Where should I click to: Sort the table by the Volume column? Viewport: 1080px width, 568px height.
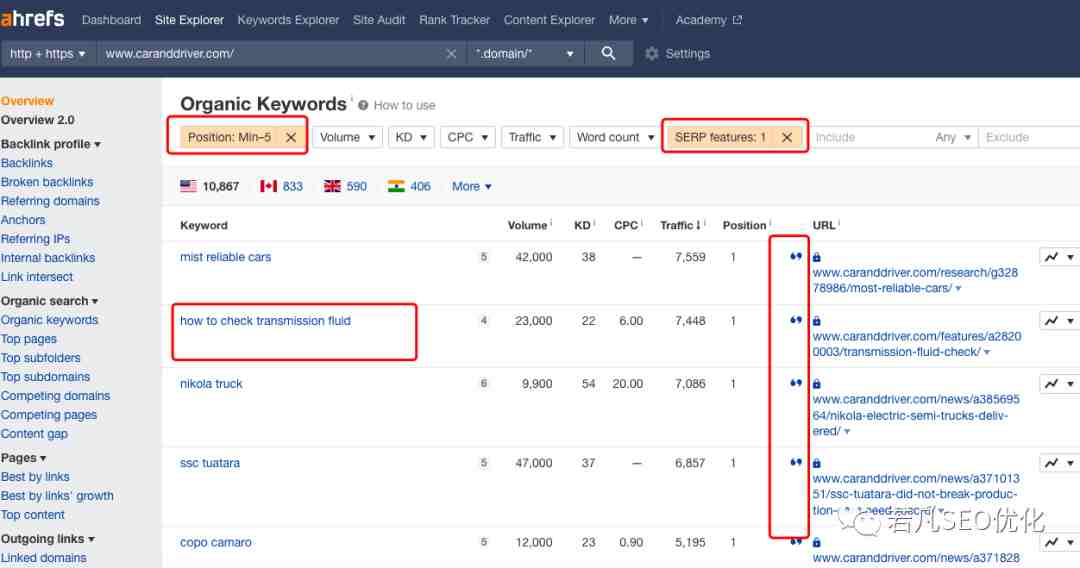pos(528,225)
